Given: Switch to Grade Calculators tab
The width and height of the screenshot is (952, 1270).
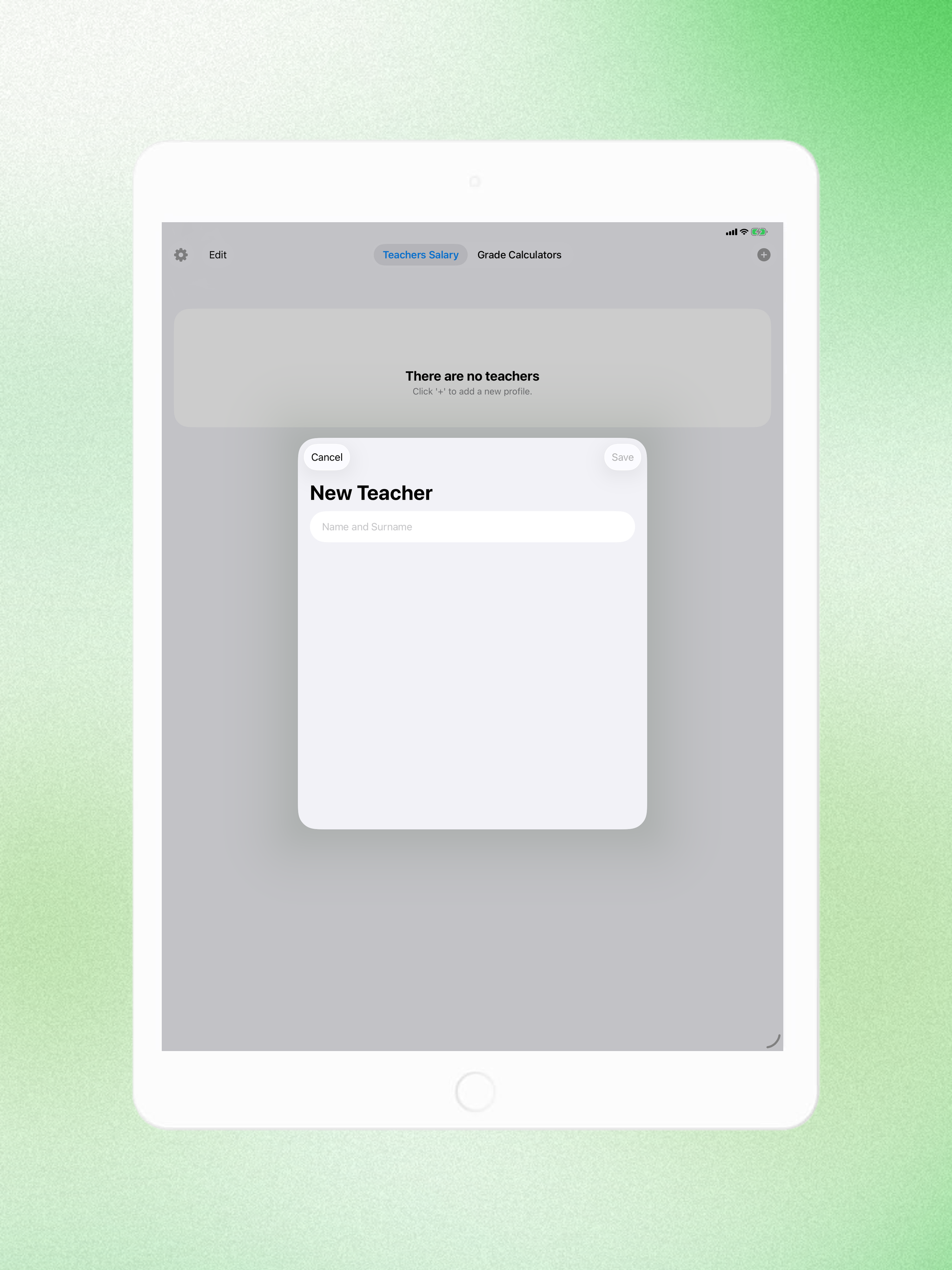Looking at the screenshot, I should (x=519, y=255).
